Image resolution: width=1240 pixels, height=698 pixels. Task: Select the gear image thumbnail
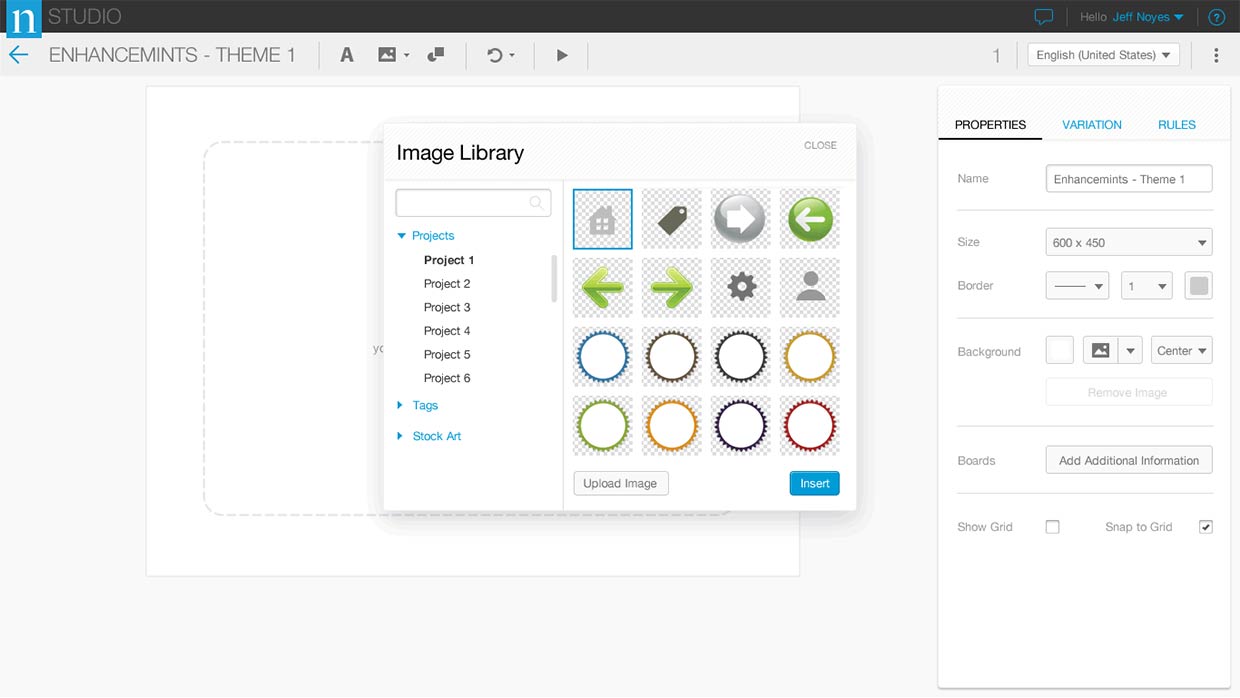tap(741, 288)
